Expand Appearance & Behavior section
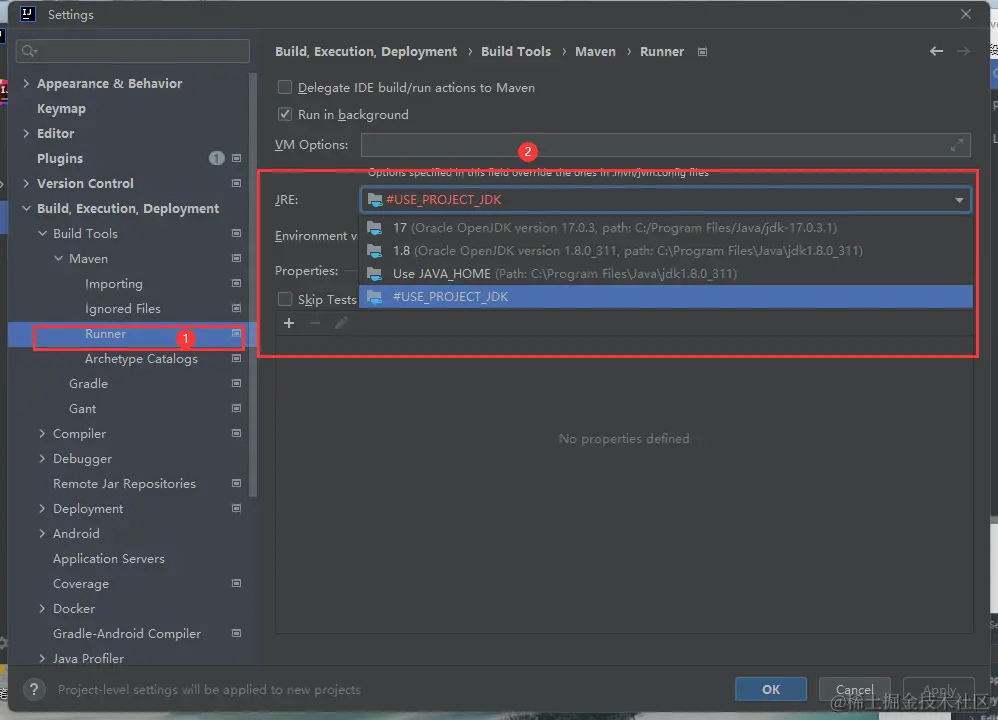The width and height of the screenshot is (998, 720). point(26,83)
